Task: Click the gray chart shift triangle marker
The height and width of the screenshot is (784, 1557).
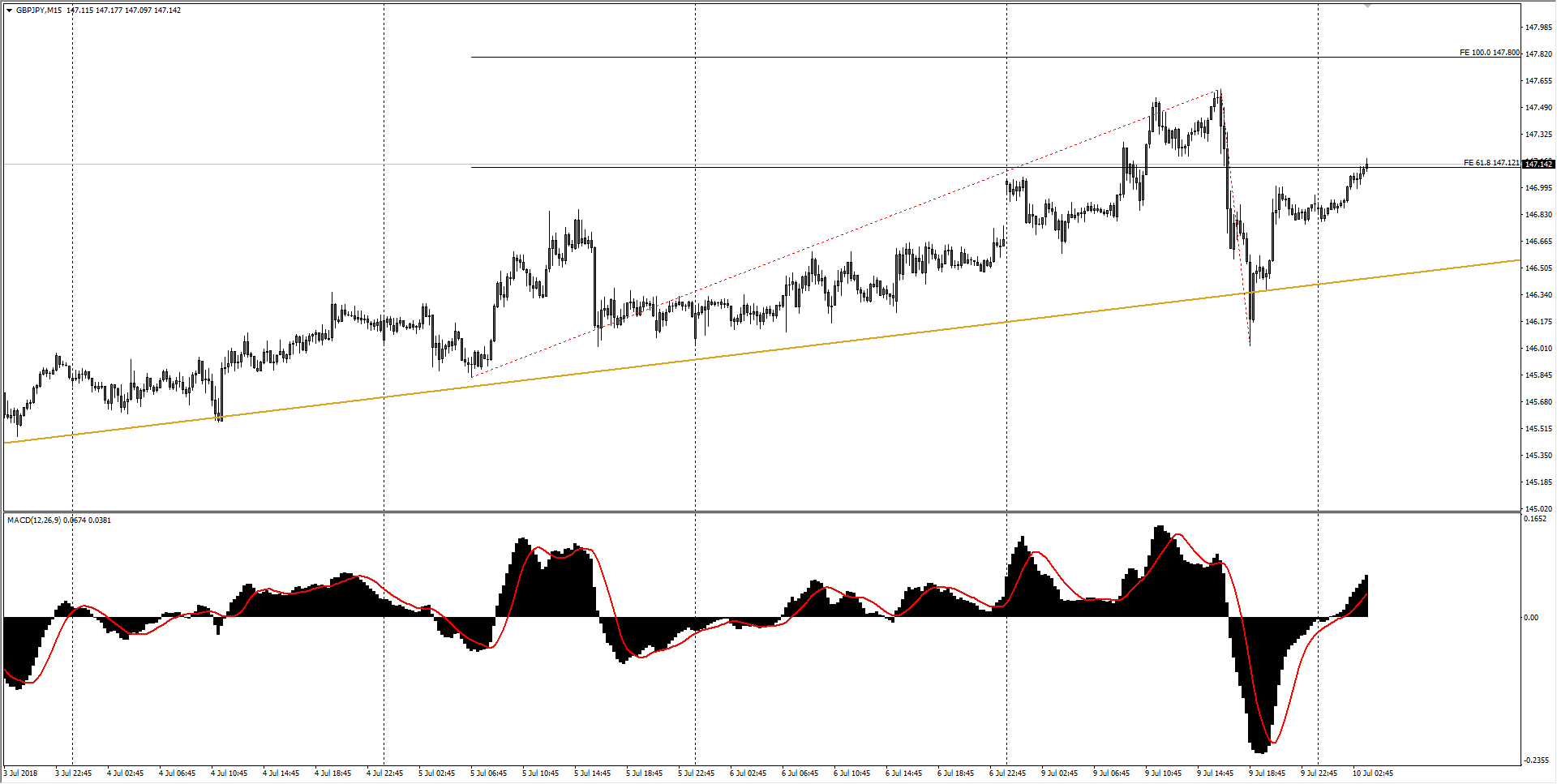Action: (1367, 6)
